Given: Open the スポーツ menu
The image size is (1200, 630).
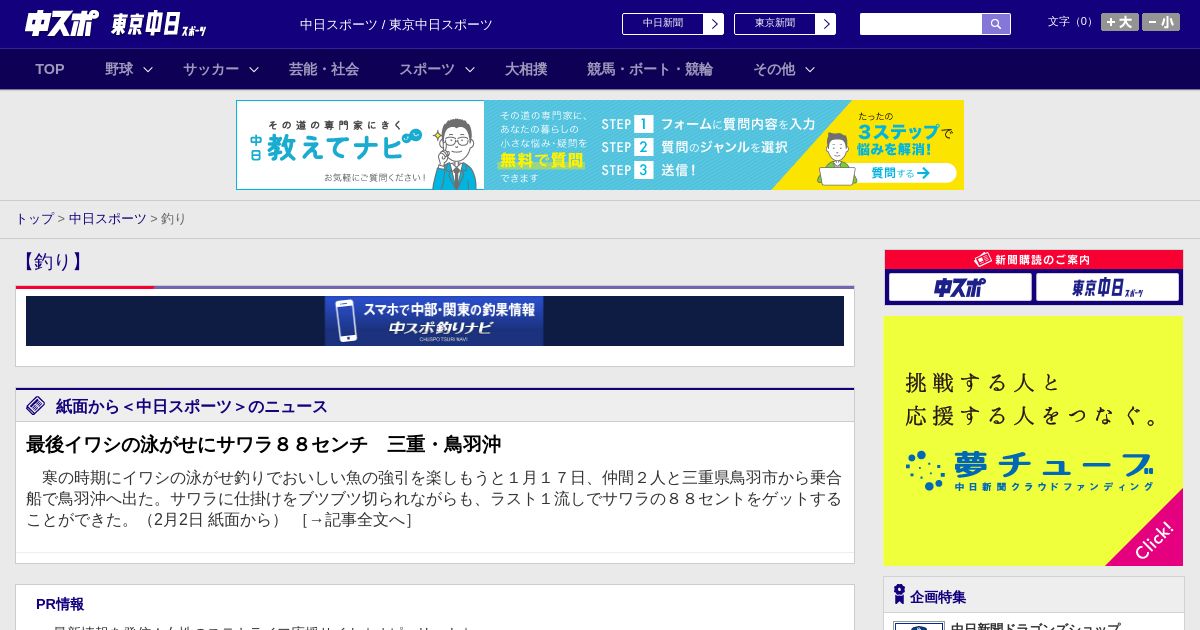Looking at the screenshot, I should pyautogui.click(x=427, y=69).
